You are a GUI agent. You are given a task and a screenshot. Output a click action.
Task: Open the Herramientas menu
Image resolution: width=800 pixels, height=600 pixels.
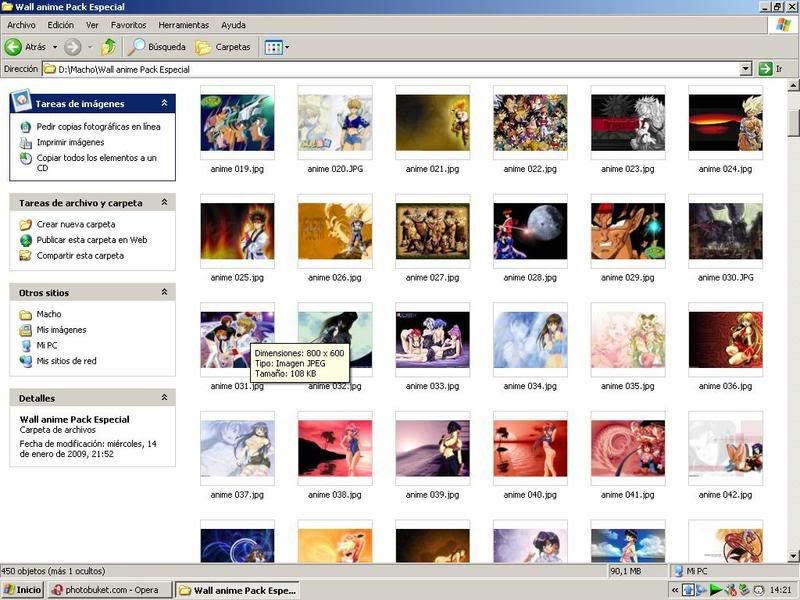pyautogui.click(x=184, y=25)
